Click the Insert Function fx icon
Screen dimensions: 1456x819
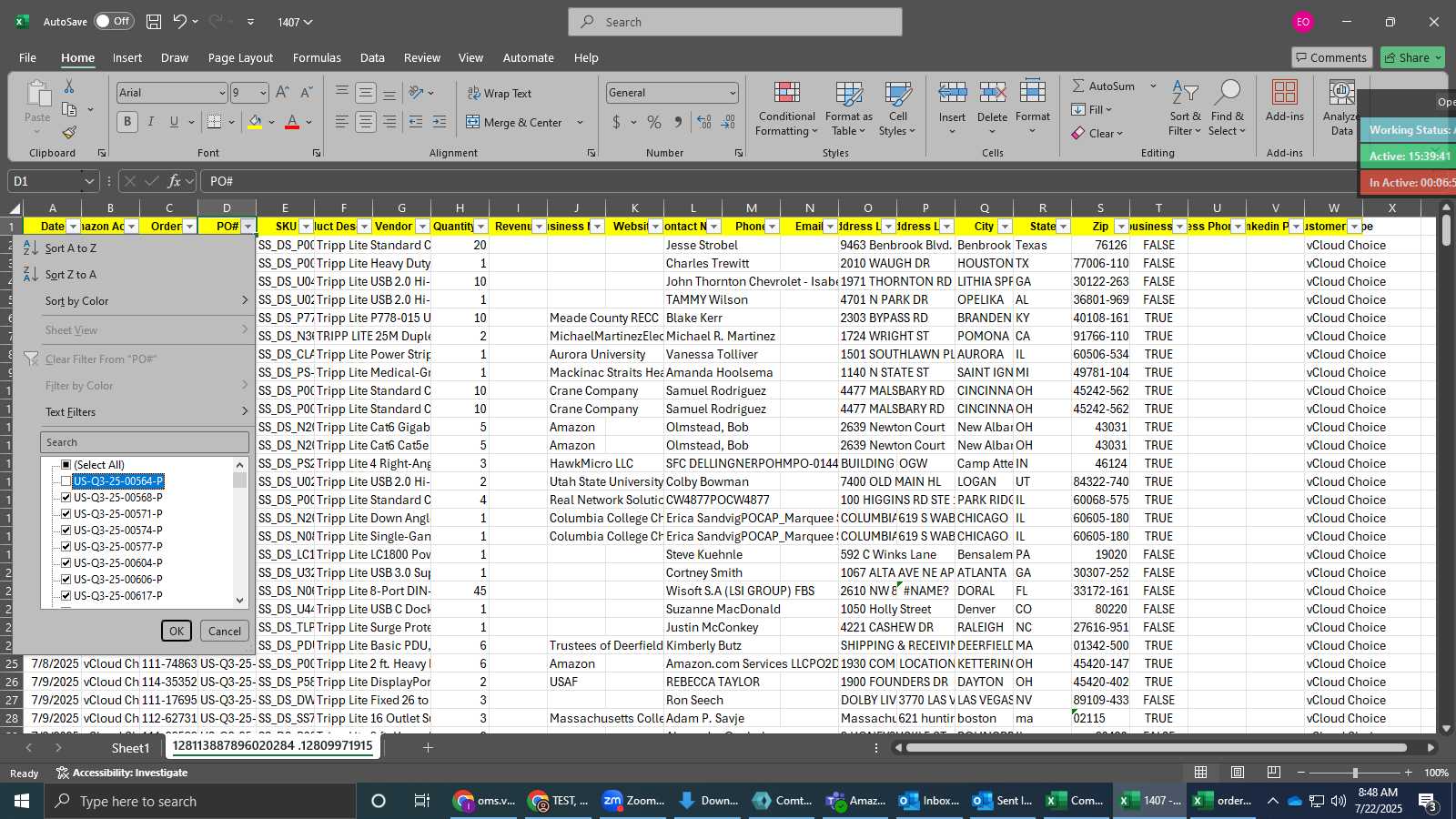pos(175,181)
